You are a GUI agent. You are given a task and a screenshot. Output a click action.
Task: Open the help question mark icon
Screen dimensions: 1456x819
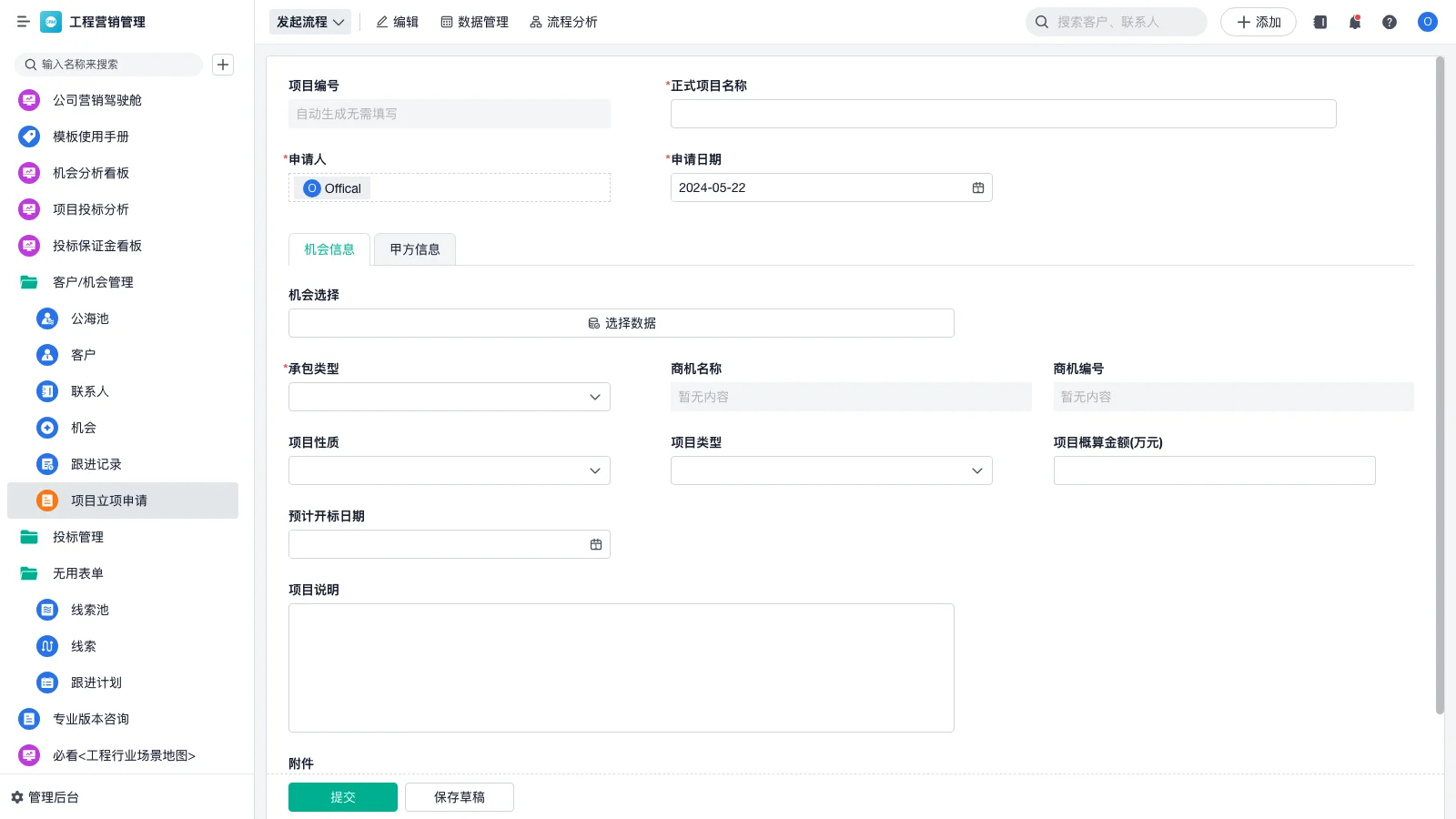[x=1390, y=22]
